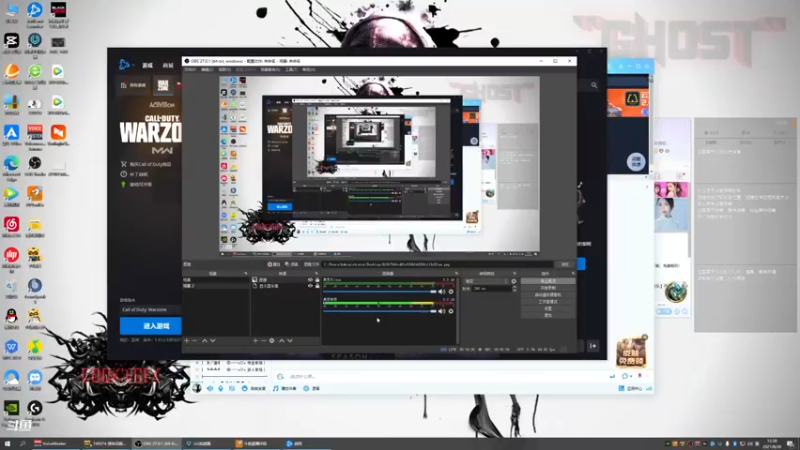The height and width of the screenshot is (450, 800).
Task: Click the exit arrow icon at Battle.net bottom right
Action: pyautogui.click(x=593, y=346)
